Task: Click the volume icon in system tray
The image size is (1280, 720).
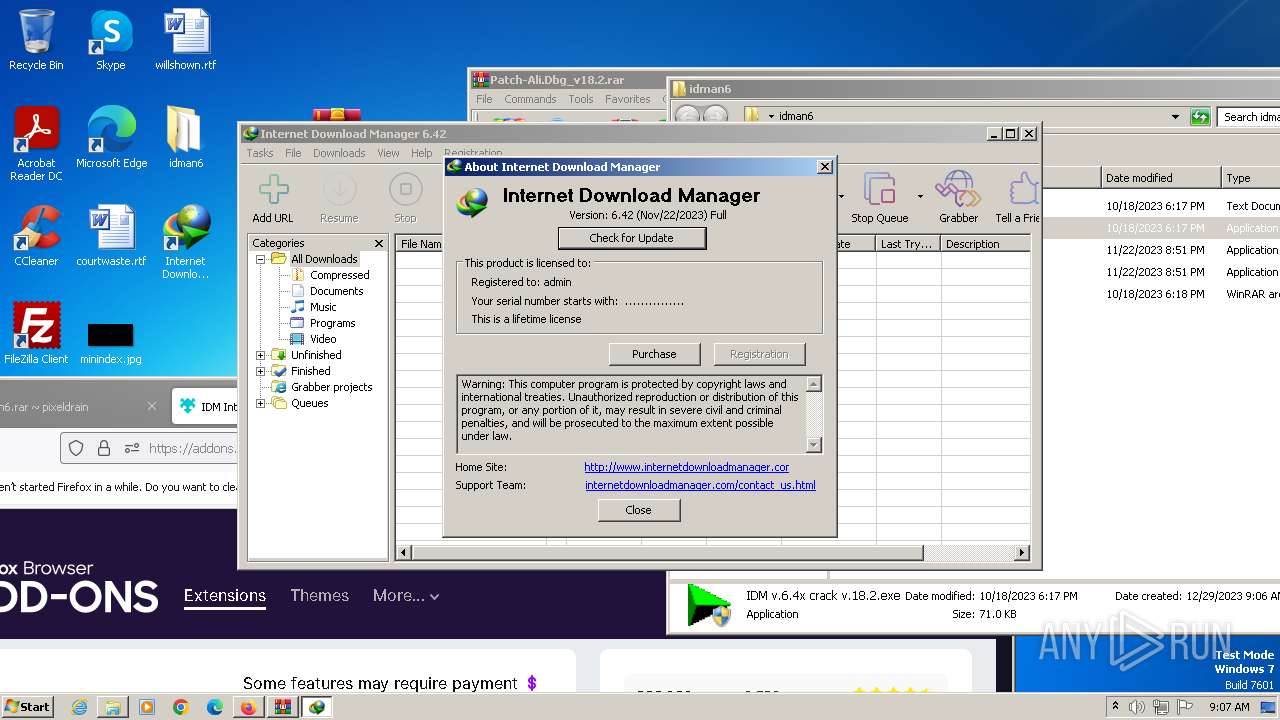Action: tap(1136, 707)
